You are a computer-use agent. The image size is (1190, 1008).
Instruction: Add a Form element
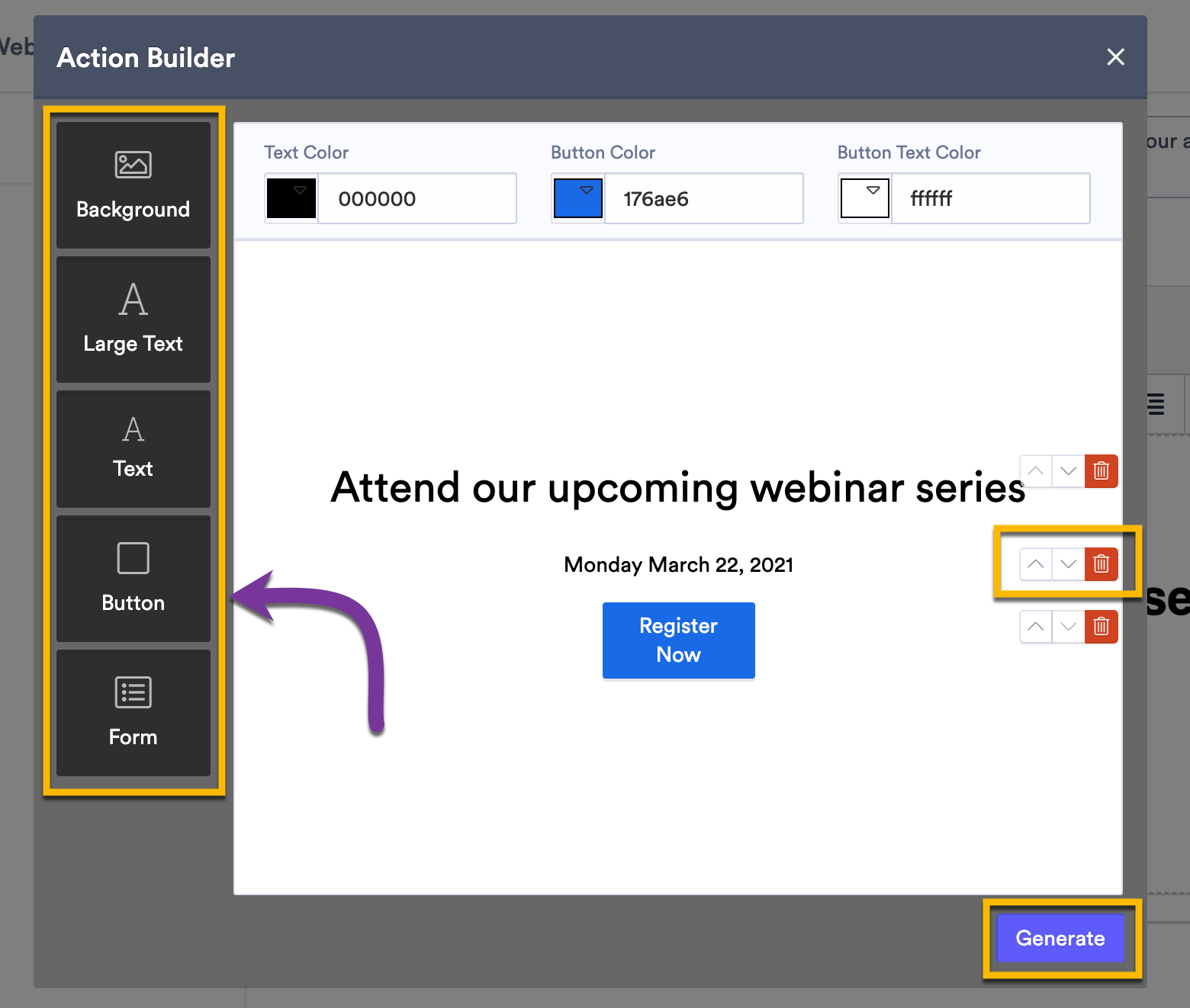click(x=133, y=713)
